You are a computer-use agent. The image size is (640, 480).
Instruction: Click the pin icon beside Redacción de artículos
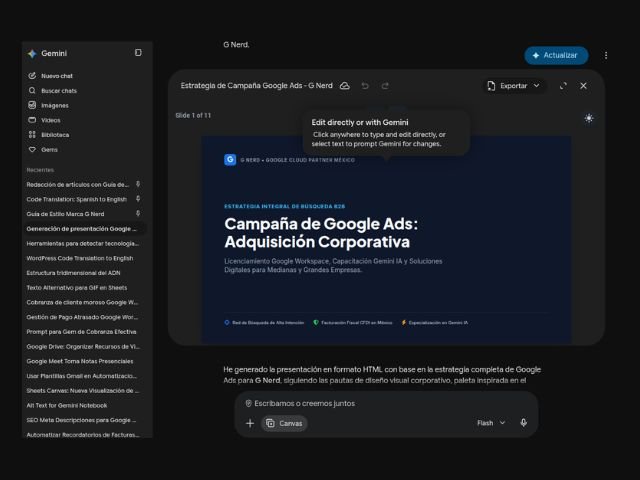coord(138,184)
